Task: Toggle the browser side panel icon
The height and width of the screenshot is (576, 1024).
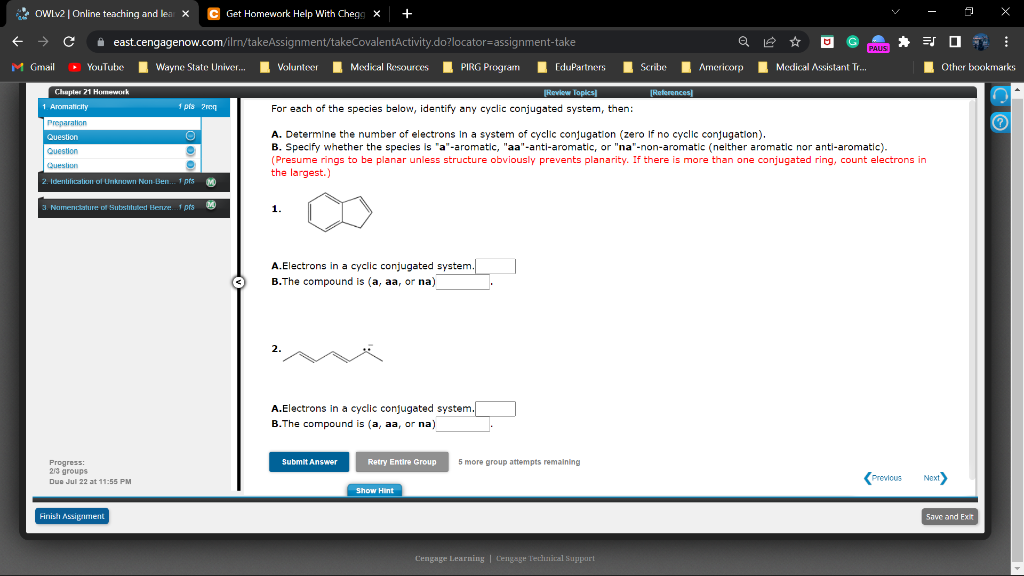Action: pos(955,42)
